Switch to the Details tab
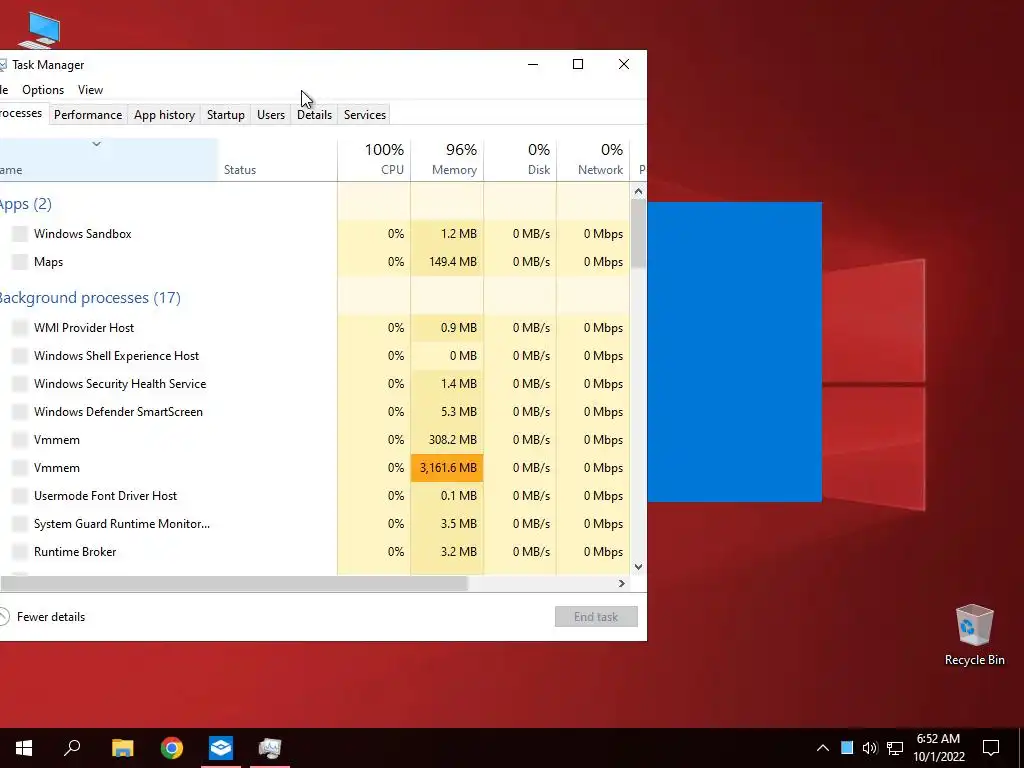 [314, 115]
